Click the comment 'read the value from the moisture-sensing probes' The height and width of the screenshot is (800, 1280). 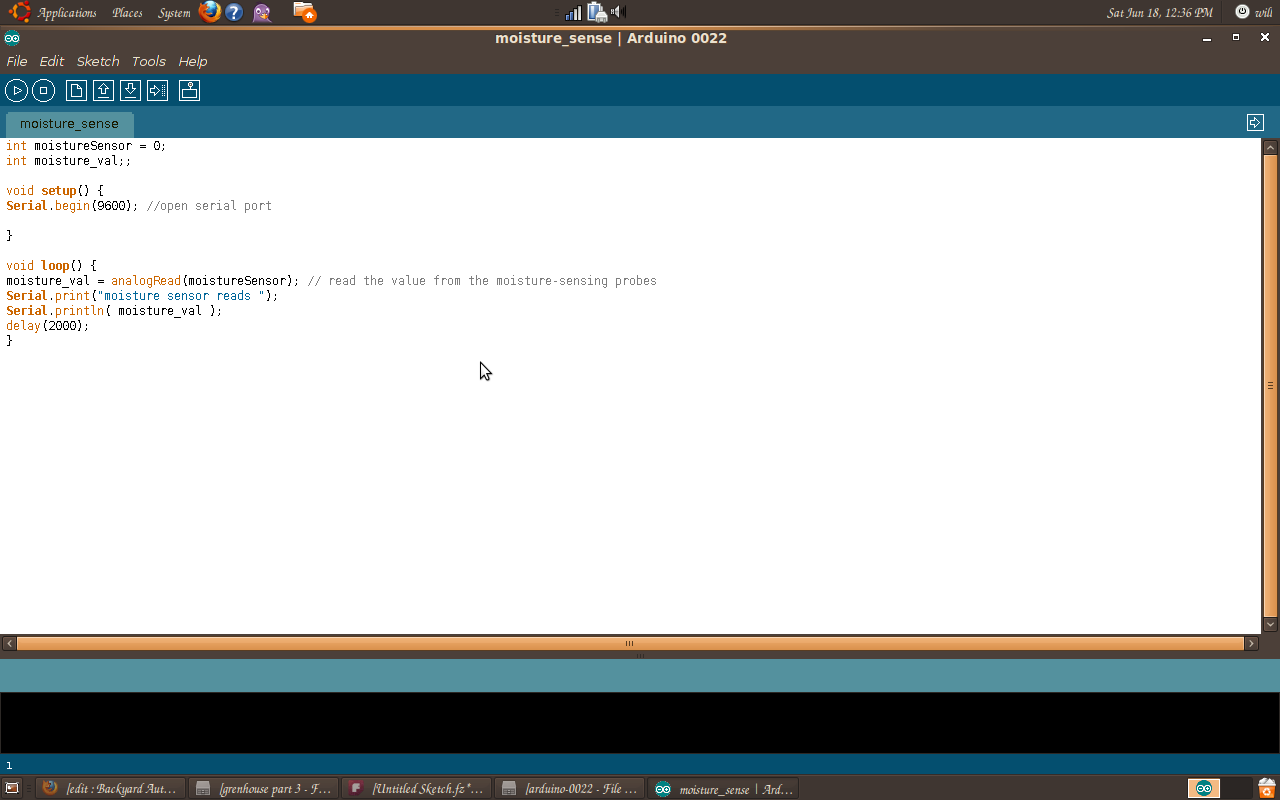(x=492, y=281)
